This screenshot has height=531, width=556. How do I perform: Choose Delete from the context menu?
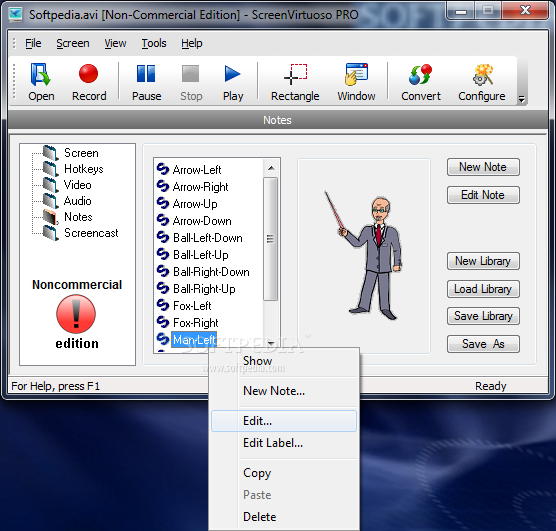pos(284,517)
